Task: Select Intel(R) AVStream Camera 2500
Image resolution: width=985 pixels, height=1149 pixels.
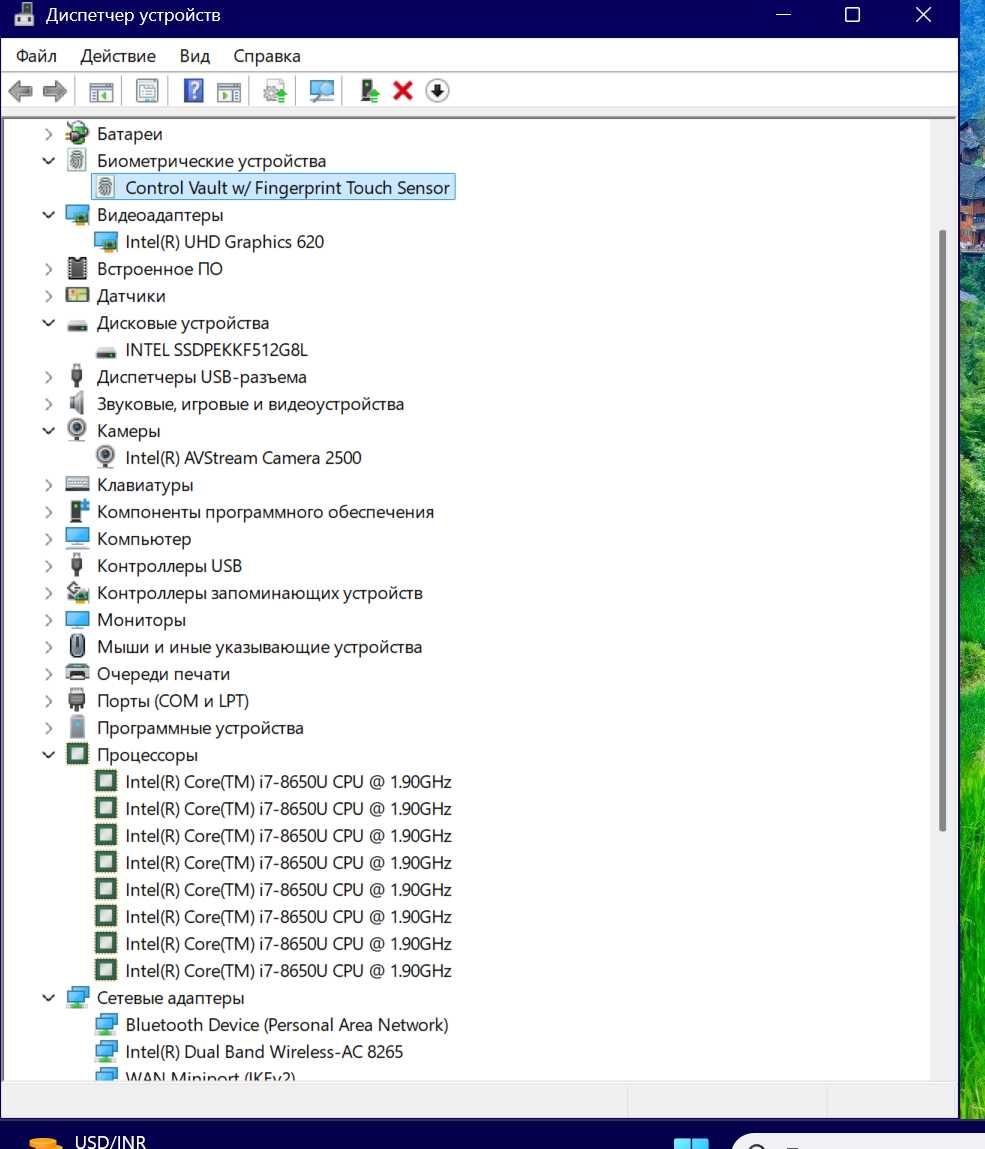Action: [243, 458]
